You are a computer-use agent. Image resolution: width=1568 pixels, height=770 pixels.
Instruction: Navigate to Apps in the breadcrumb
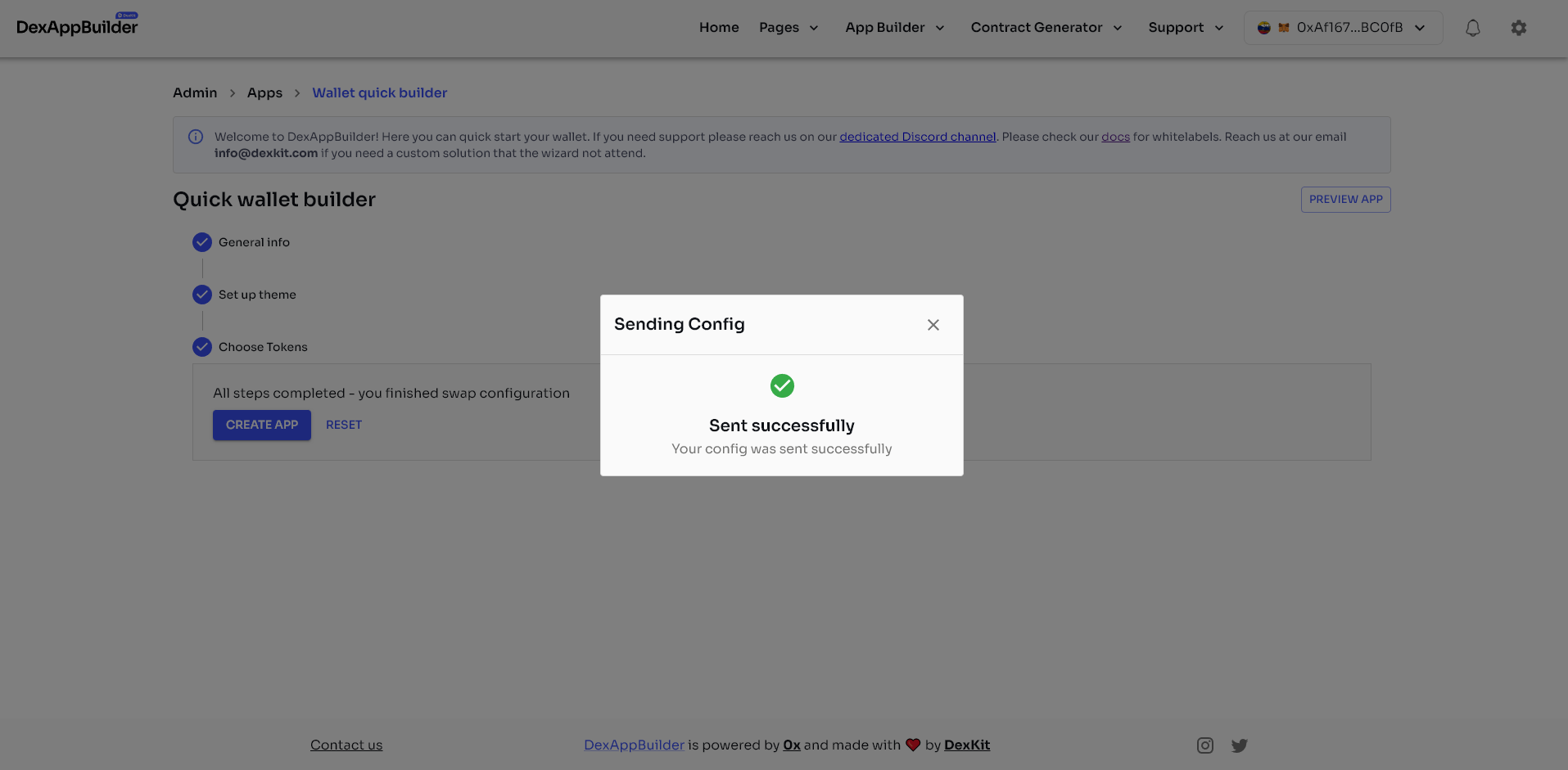[x=264, y=93]
